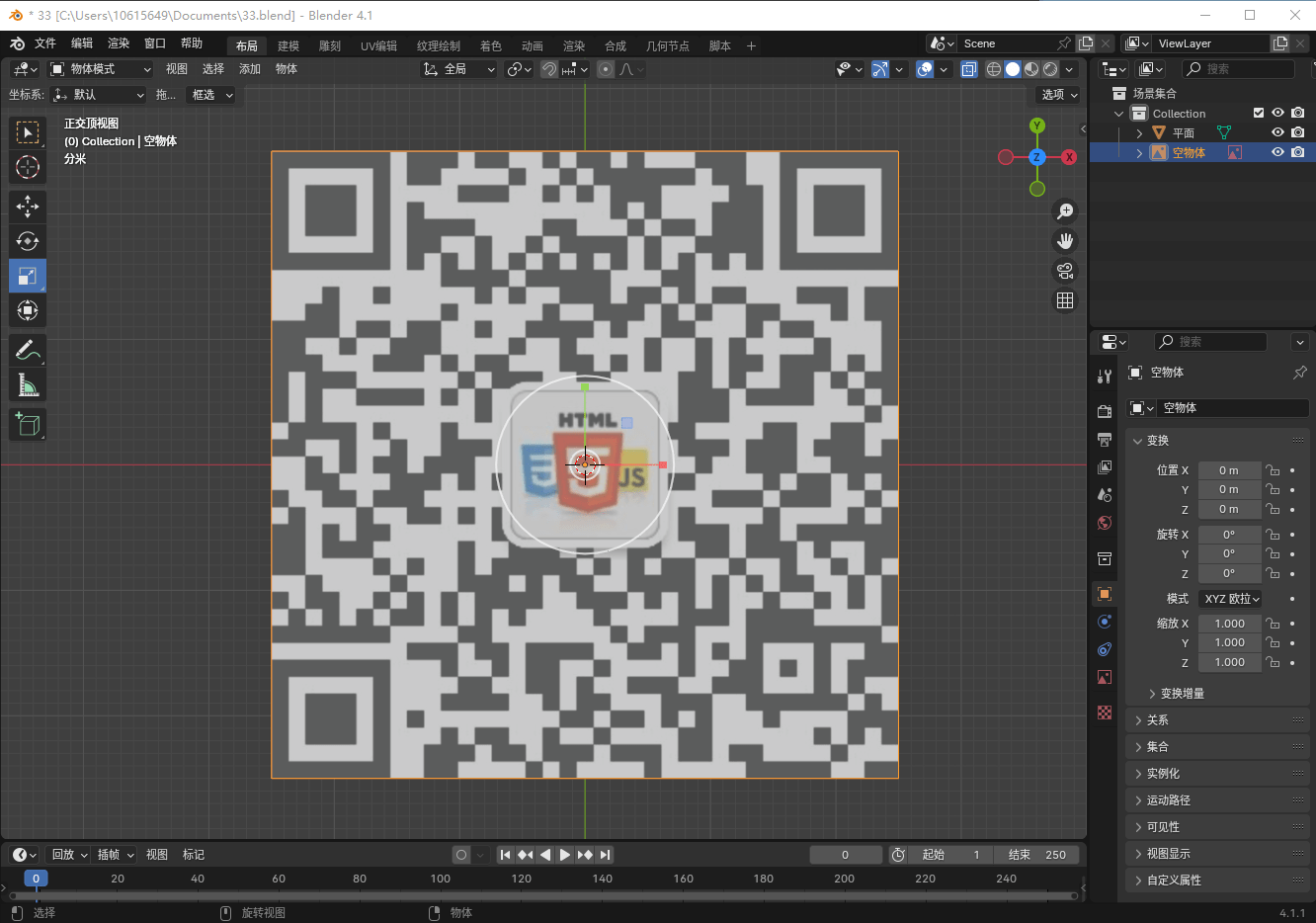Expand the 可见性 panel

click(1217, 827)
